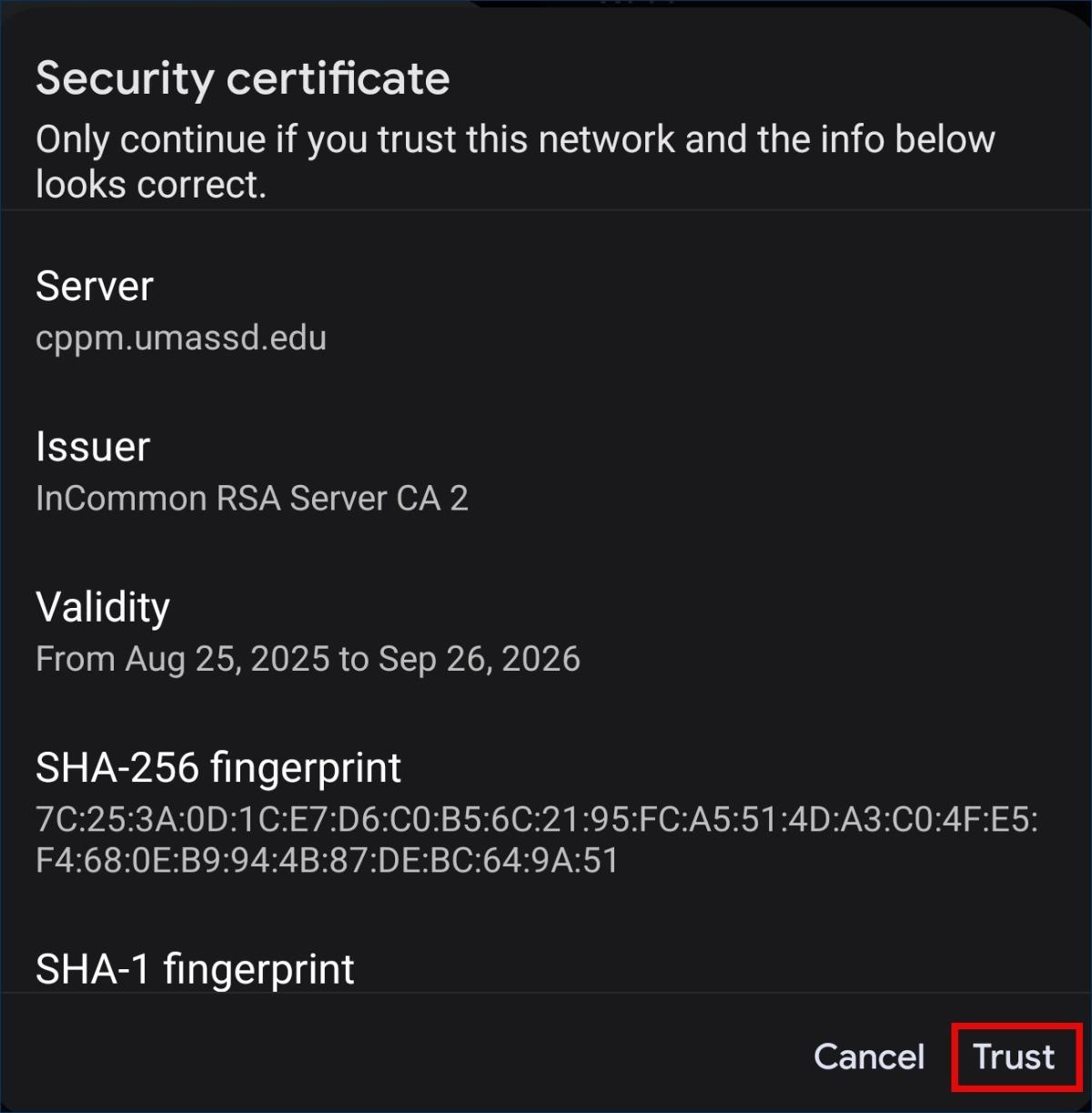
Task: Select the SHA-256 fingerprint heading
Action: pos(218,768)
